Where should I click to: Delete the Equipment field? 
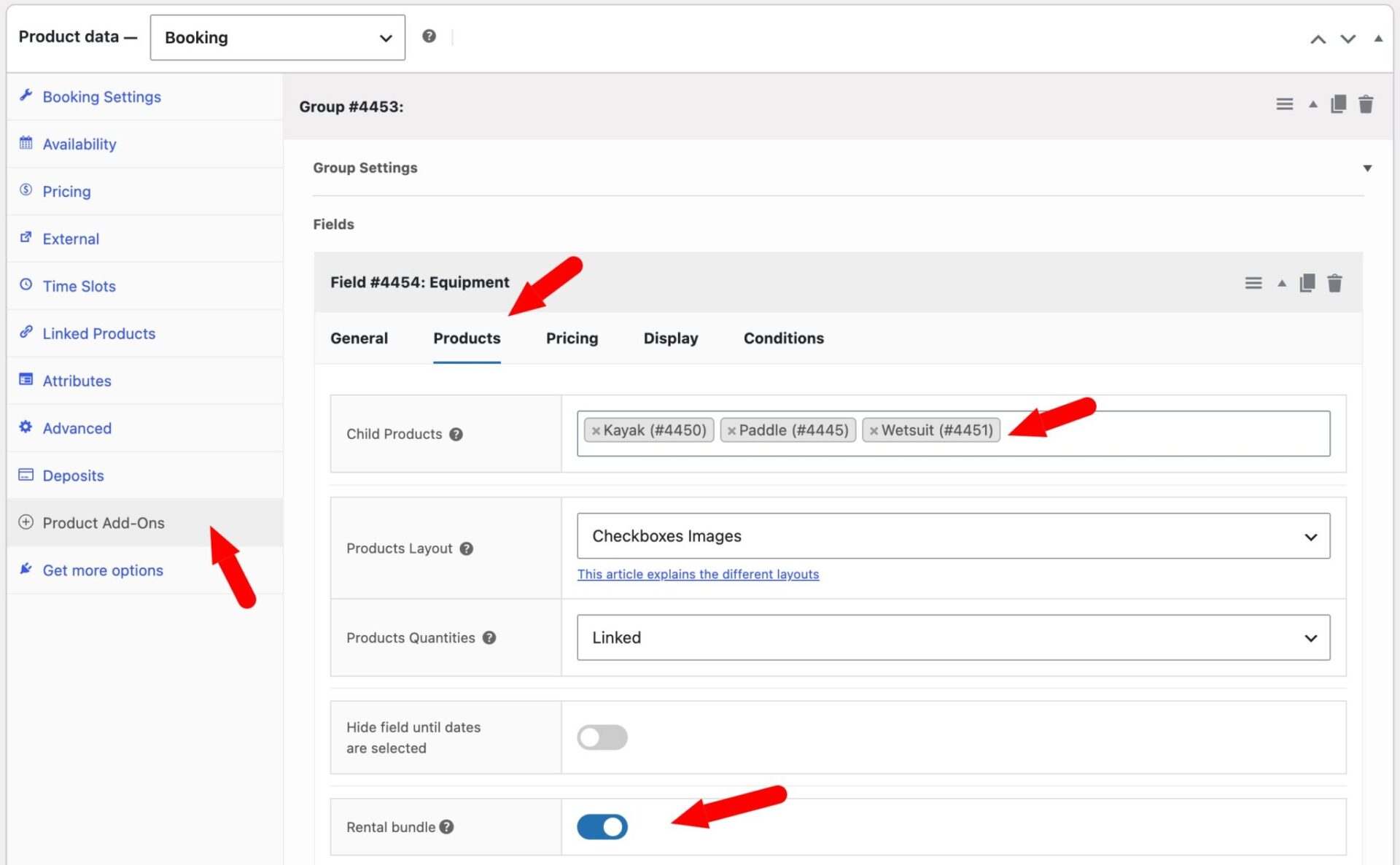(x=1334, y=283)
